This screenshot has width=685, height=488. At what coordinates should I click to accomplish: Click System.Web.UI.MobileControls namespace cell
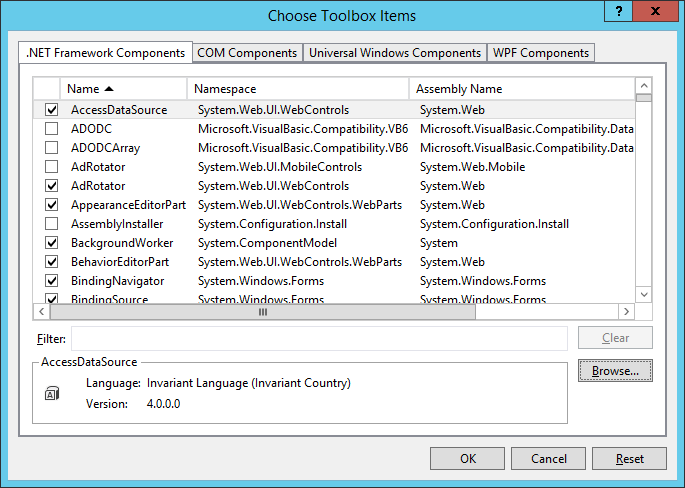click(x=280, y=166)
